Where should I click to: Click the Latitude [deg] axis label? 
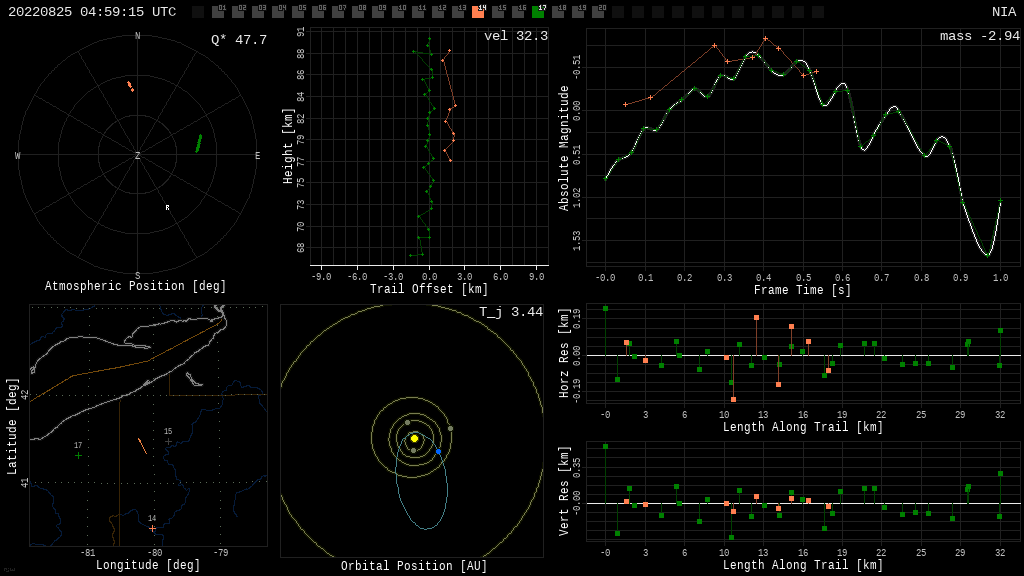(11, 426)
